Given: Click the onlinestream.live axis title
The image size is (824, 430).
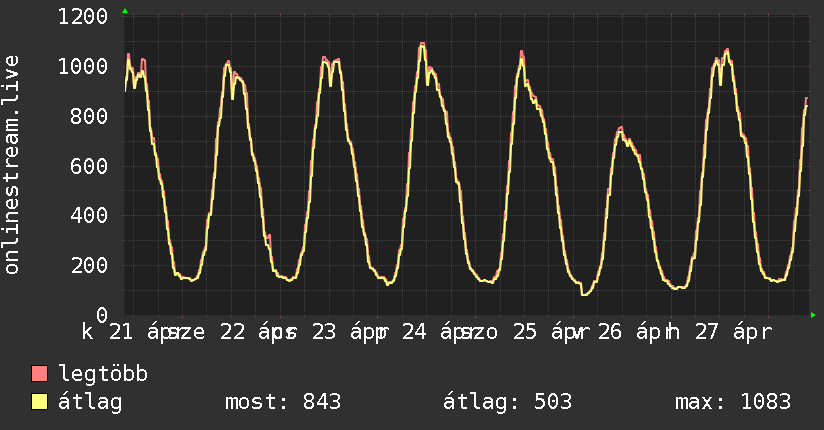Looking at the screenshot, I should click(x=12, y=179).
